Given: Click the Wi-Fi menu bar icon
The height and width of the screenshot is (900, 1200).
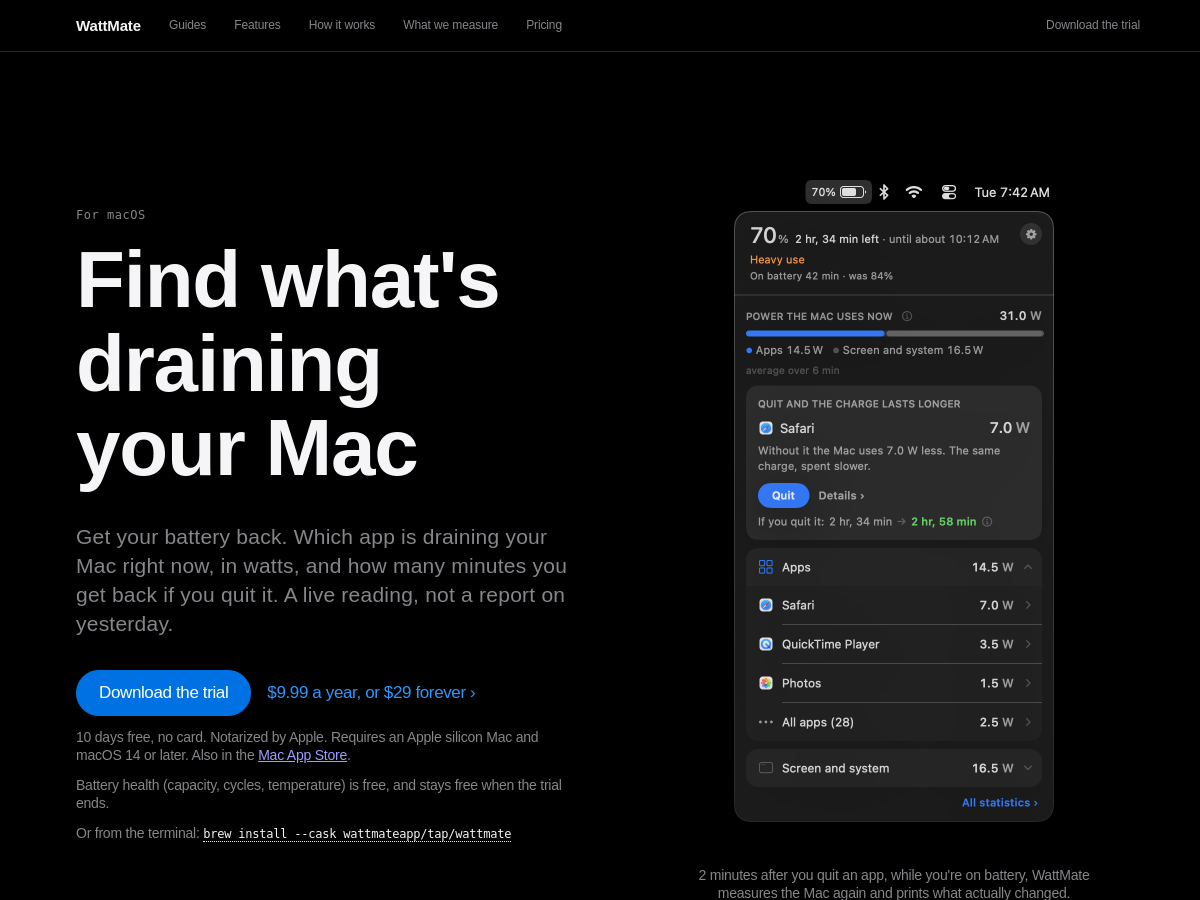Looking at the screenshot, I should (x=913, y=192).
